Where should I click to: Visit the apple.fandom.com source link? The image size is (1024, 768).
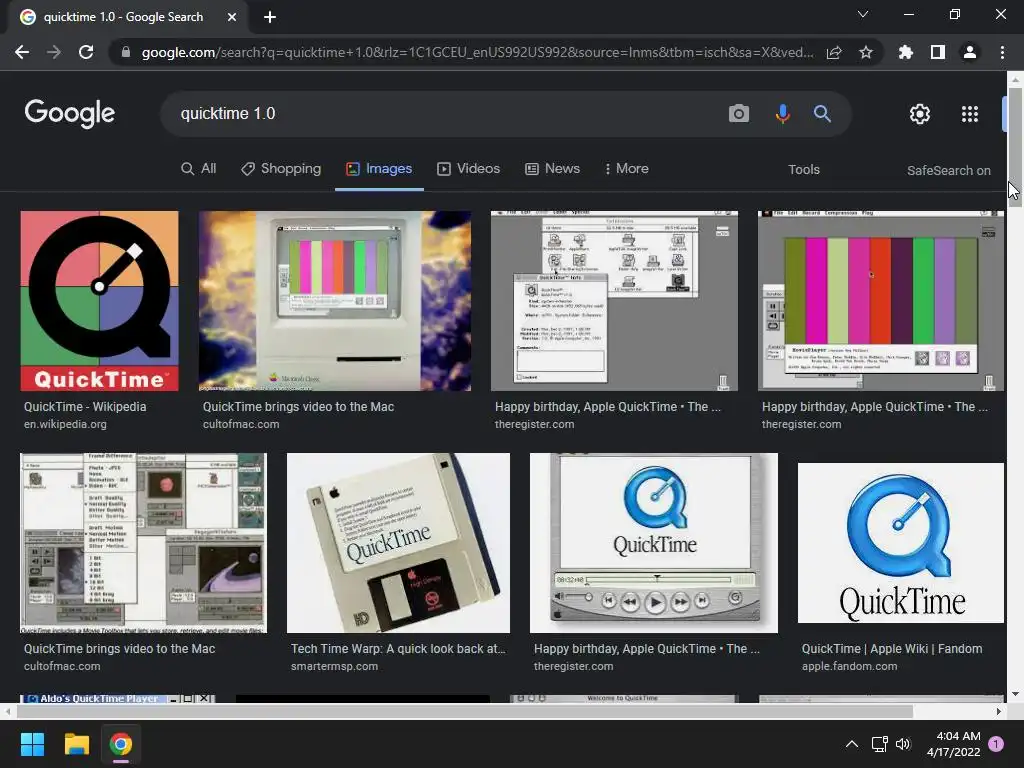tap(850, 667)
